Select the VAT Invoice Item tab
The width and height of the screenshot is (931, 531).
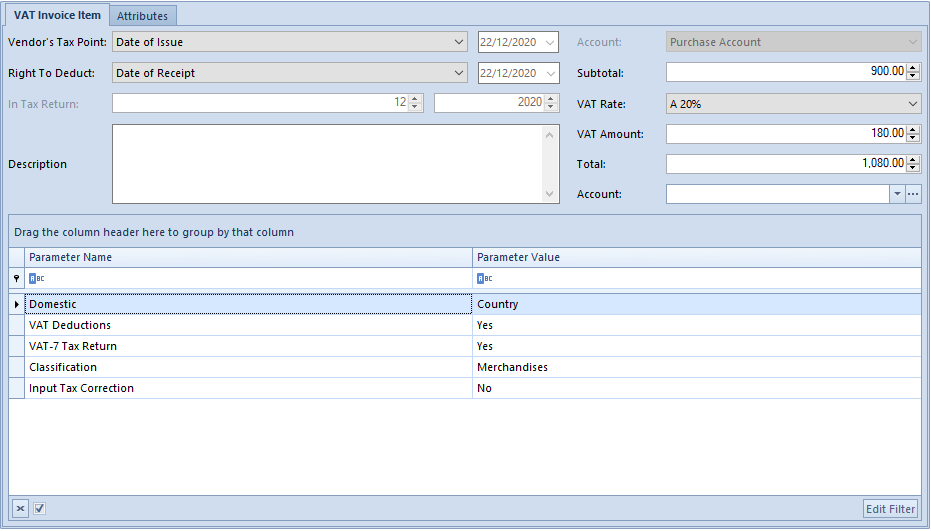pyautogui.click(x=57, y=15)
